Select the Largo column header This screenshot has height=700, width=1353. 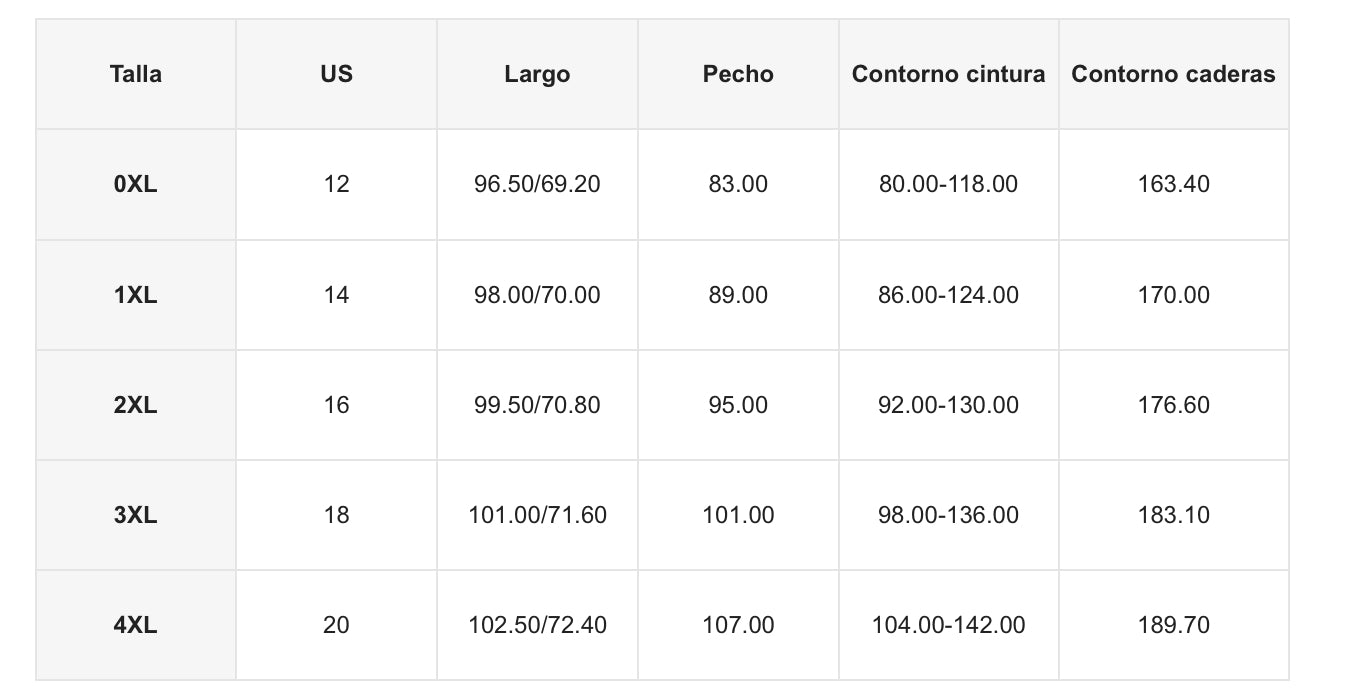tap(537, 74)
